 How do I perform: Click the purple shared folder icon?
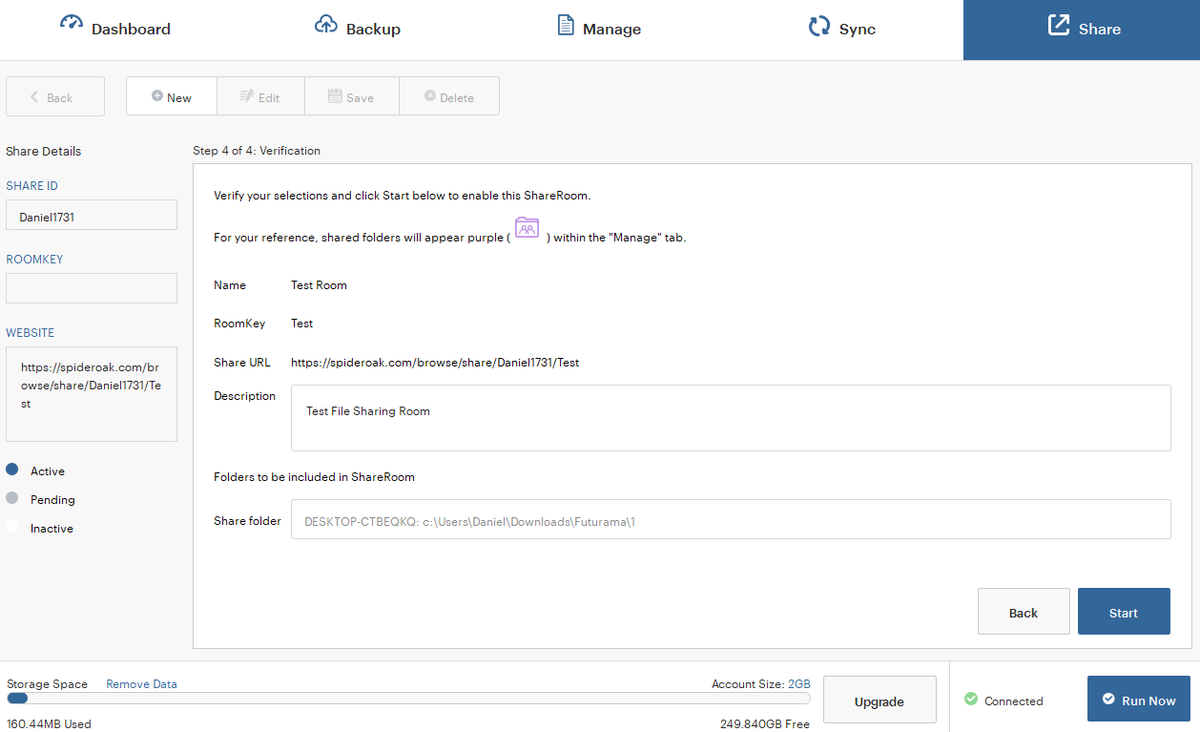(527, 229)
